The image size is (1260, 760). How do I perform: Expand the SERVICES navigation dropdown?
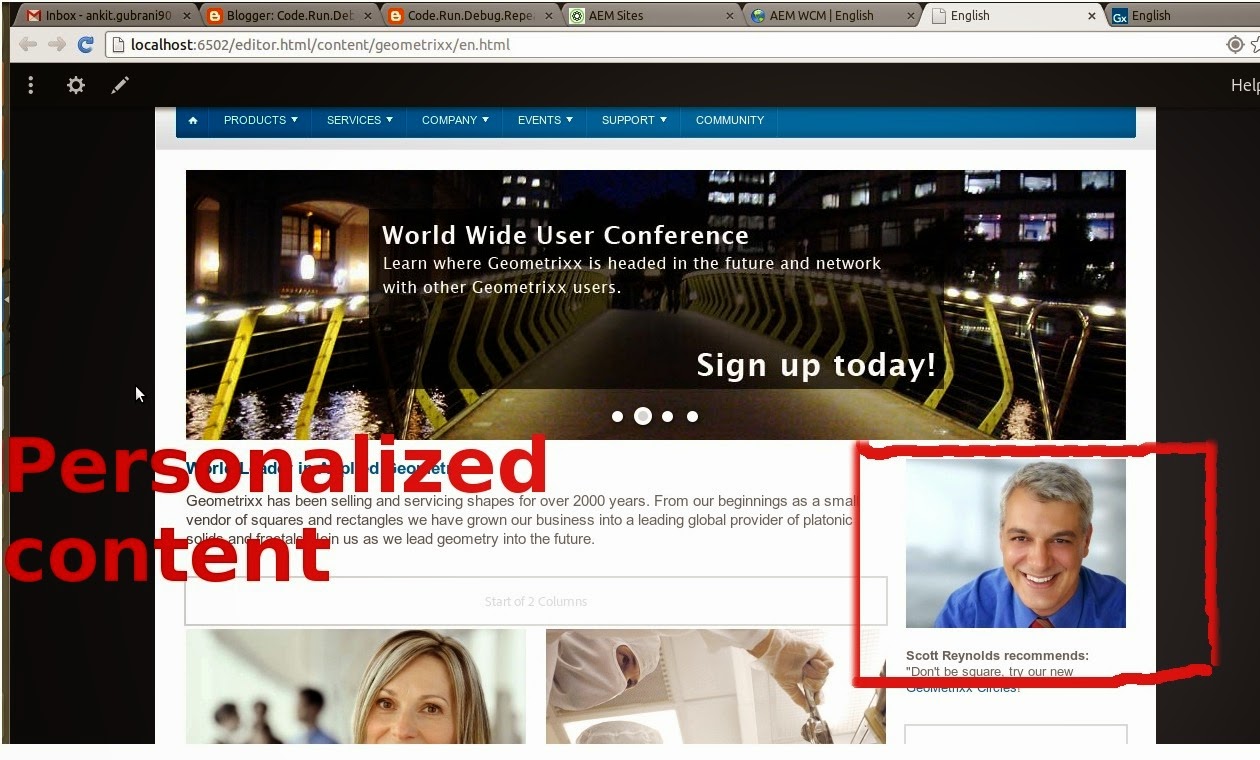tap(359, 120)
